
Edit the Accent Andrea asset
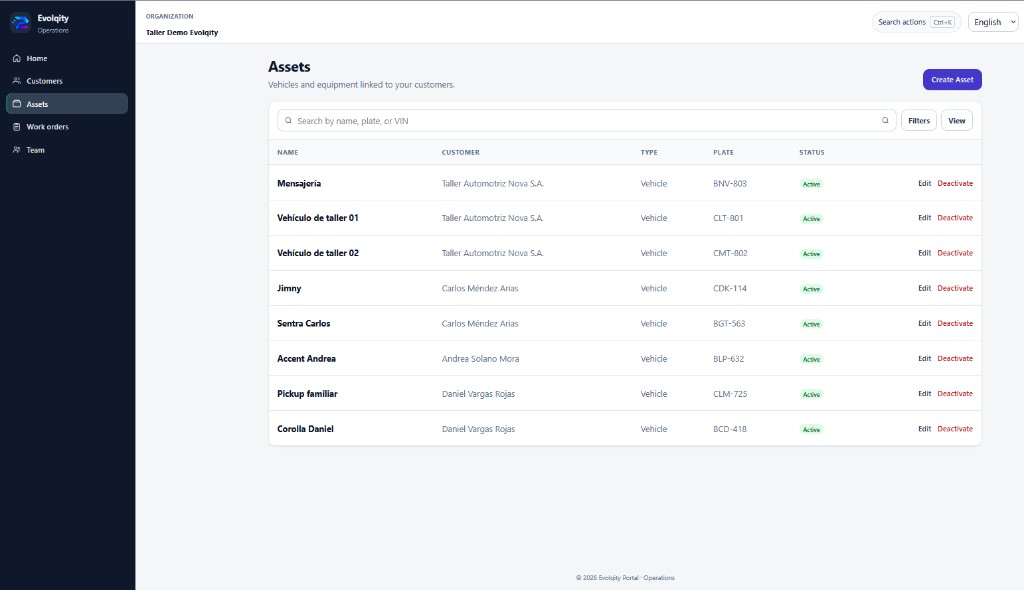tap(924, 359)
